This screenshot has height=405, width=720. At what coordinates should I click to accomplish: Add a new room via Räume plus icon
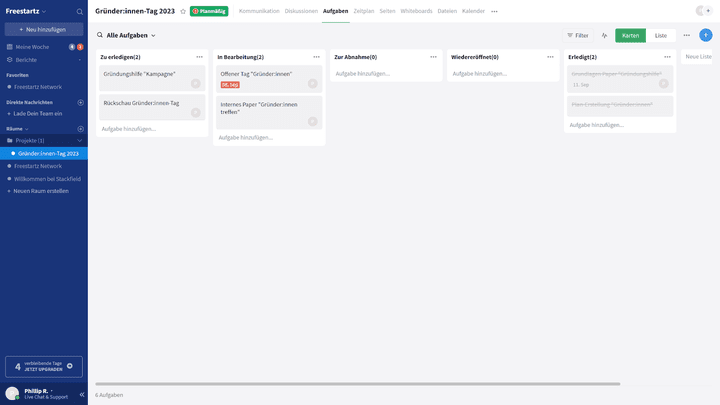coord(80,129)
